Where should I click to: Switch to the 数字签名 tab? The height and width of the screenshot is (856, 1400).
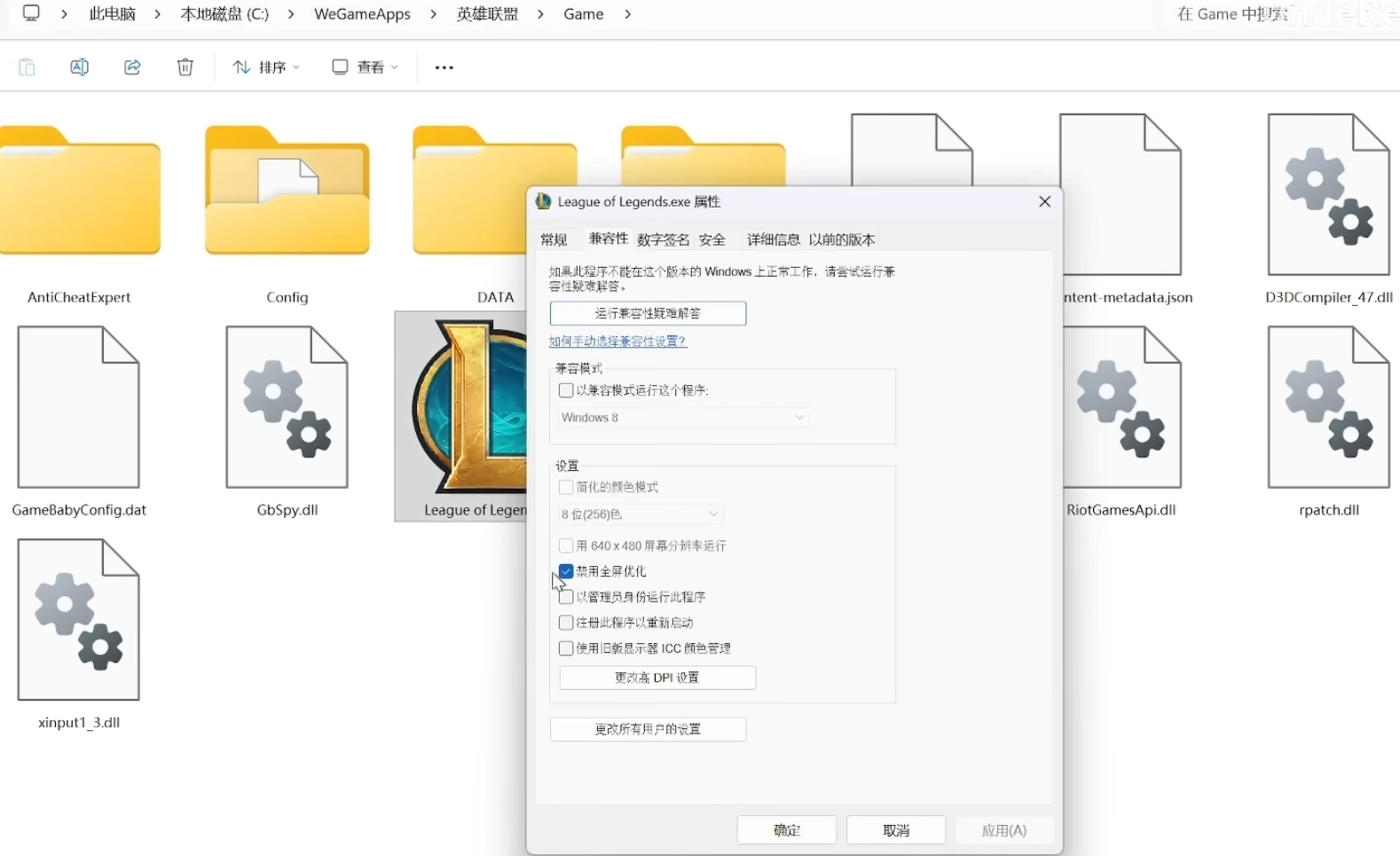pos(664,240)
